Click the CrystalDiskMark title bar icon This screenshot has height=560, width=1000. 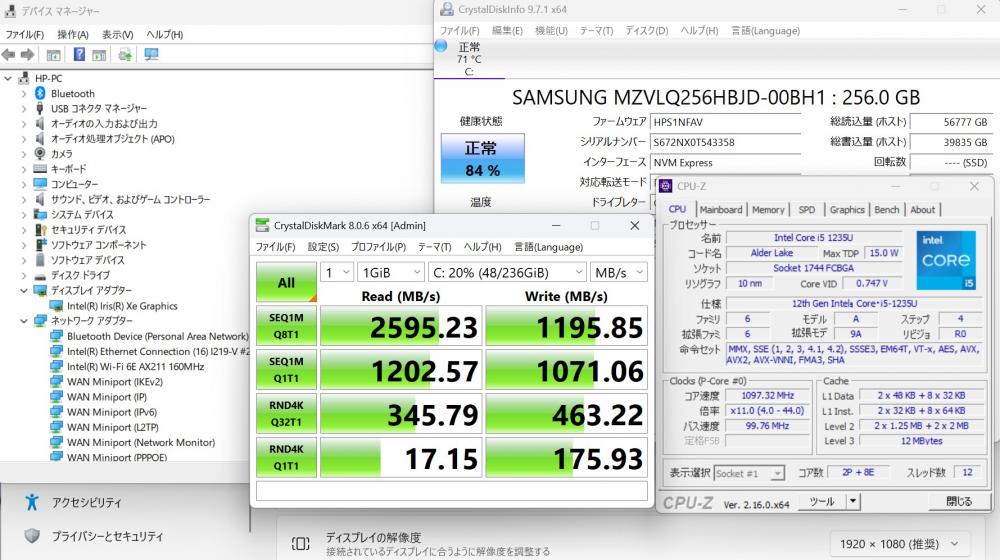pos(262,225)
